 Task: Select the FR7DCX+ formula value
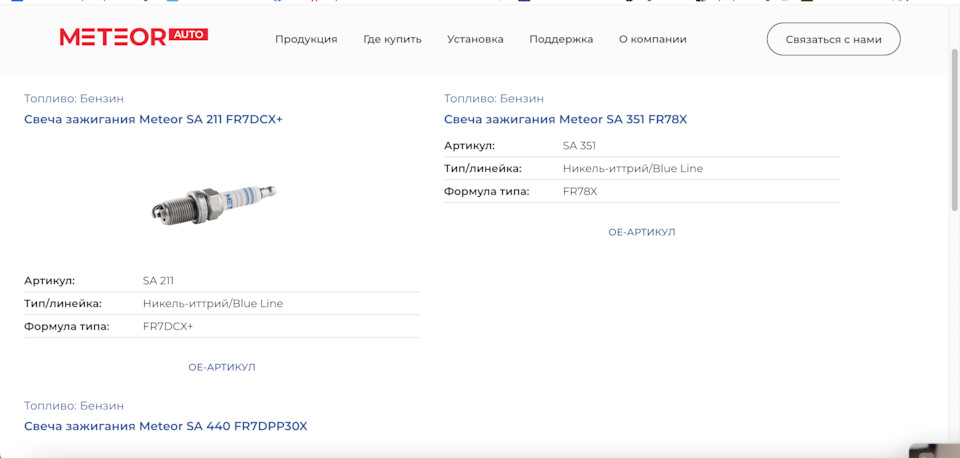168,326
